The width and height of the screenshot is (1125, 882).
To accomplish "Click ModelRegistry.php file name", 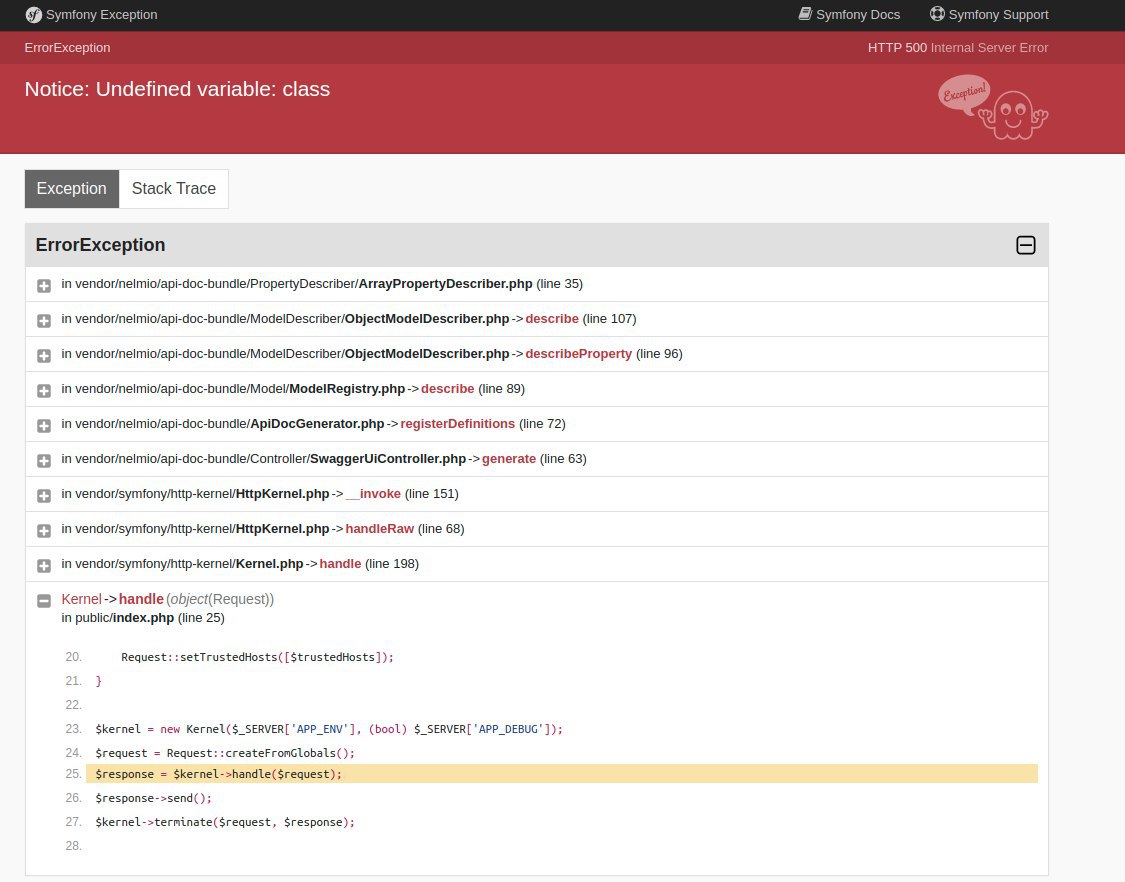I will pos(347,389).
